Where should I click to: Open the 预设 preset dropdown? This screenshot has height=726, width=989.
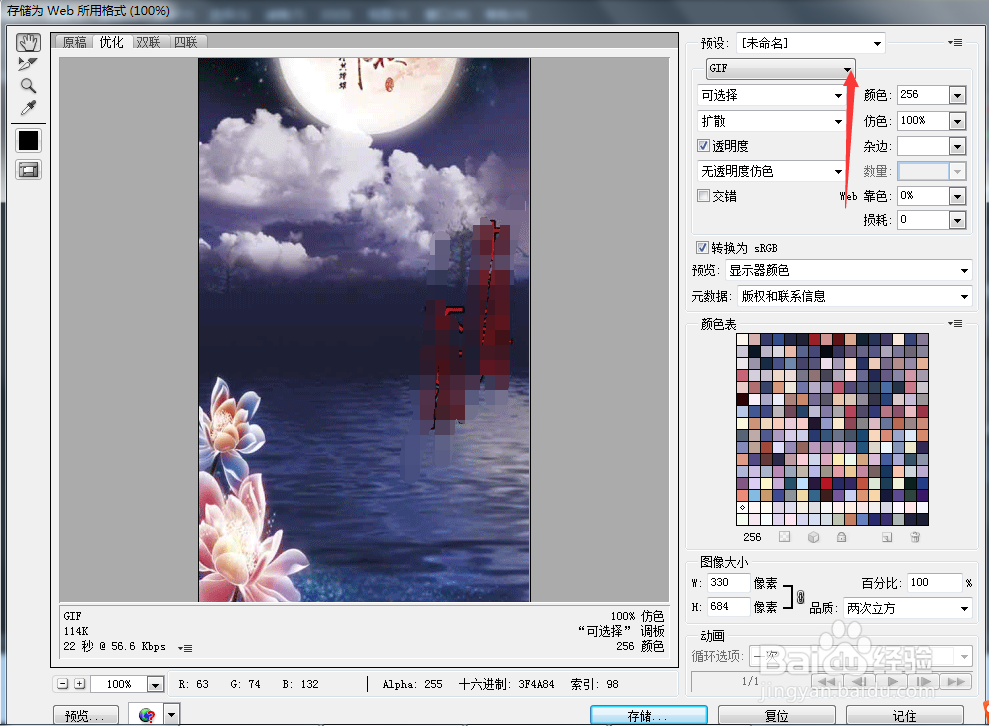click(811, 43)
